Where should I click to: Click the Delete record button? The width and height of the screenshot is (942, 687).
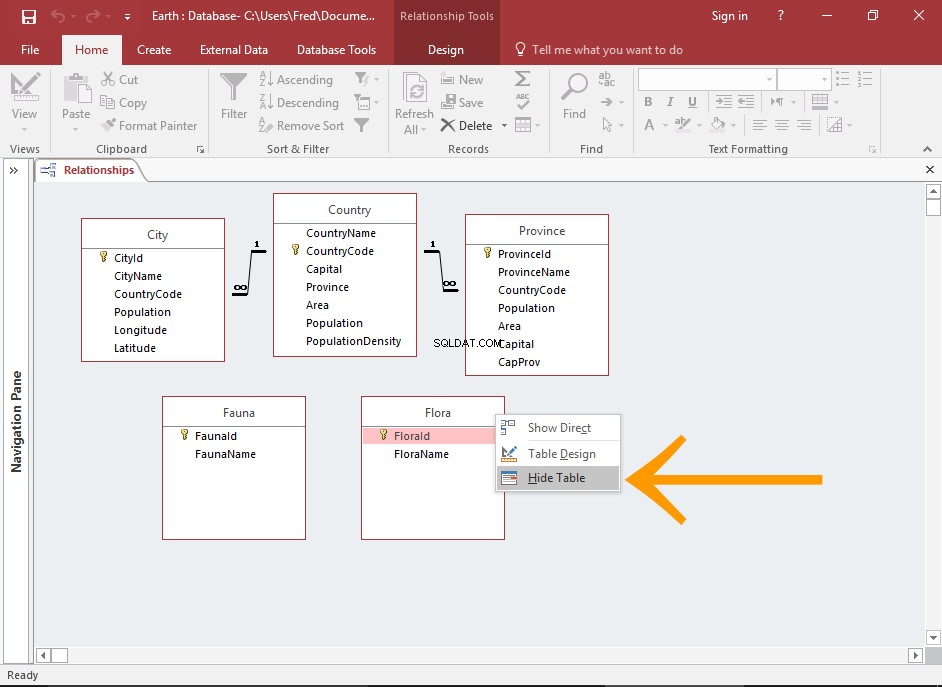[x=466, y=126]
